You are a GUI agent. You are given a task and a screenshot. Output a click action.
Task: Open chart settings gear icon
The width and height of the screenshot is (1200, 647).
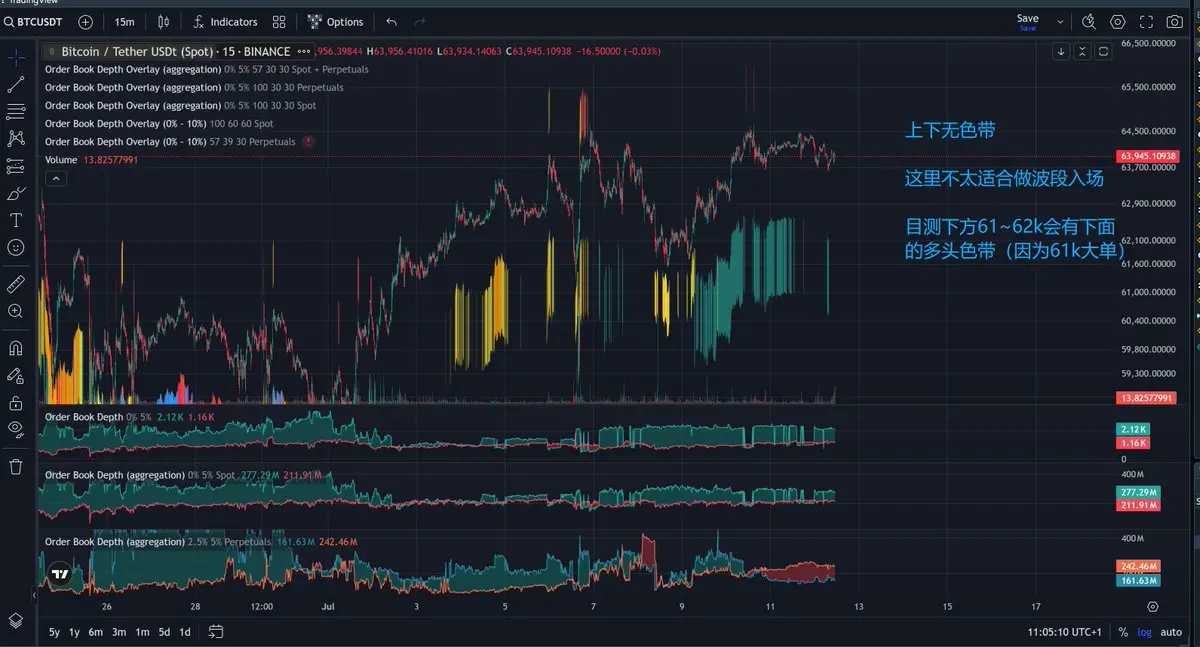pyautogui.click(x=1118, y=21)
